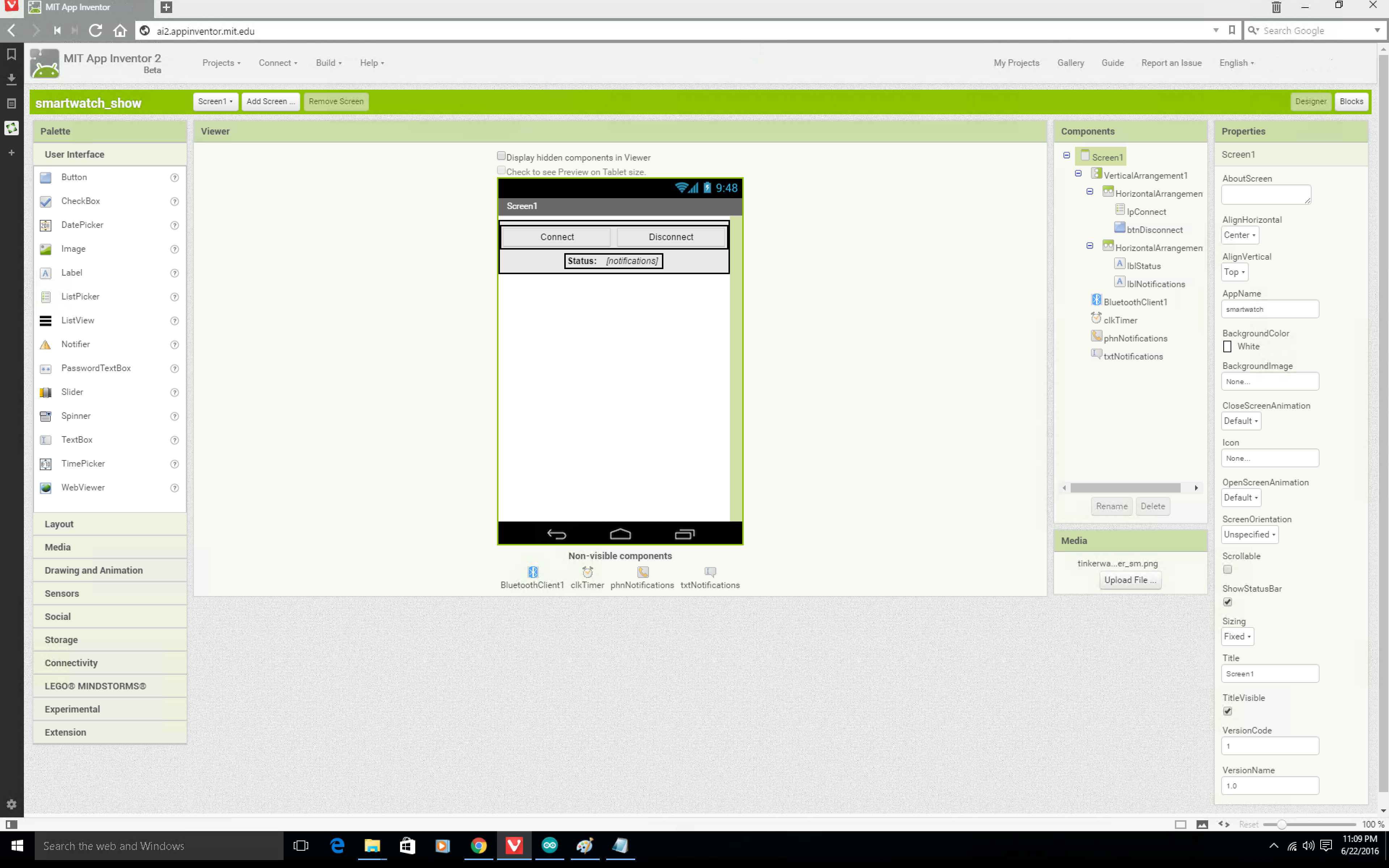Viewport: 1389px width, 868px height.
Task: Select the CheckBox palette icon
Action: coord(46,201)
